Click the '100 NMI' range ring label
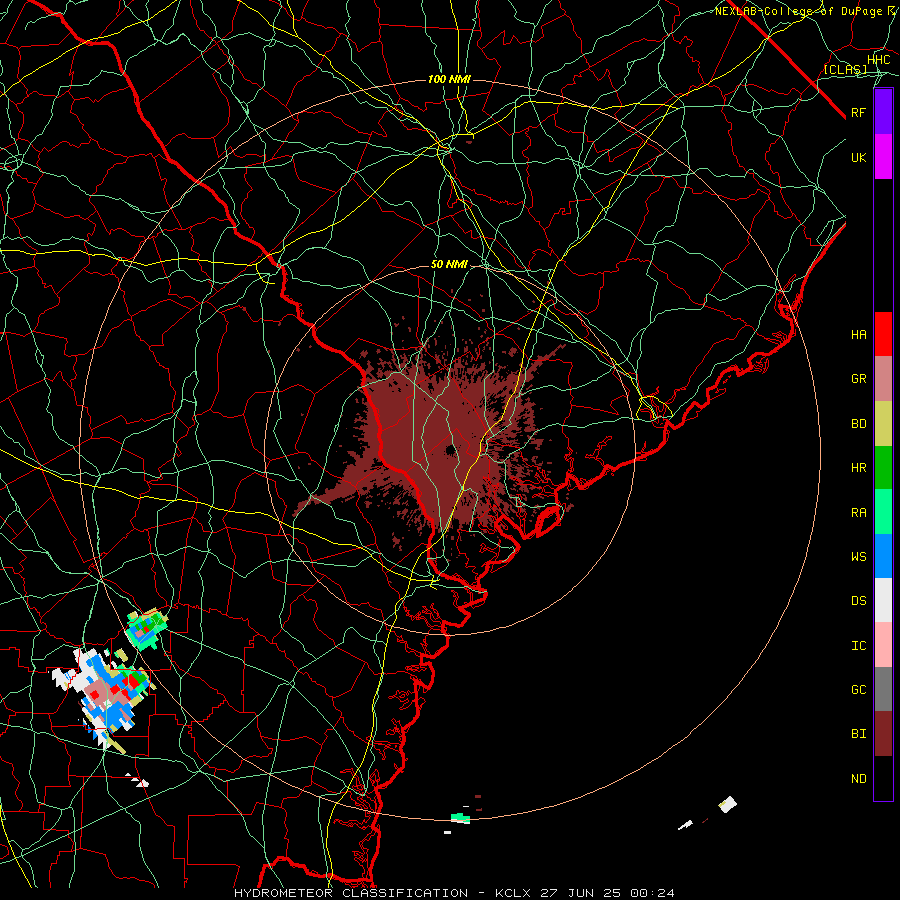 [449, 79]
